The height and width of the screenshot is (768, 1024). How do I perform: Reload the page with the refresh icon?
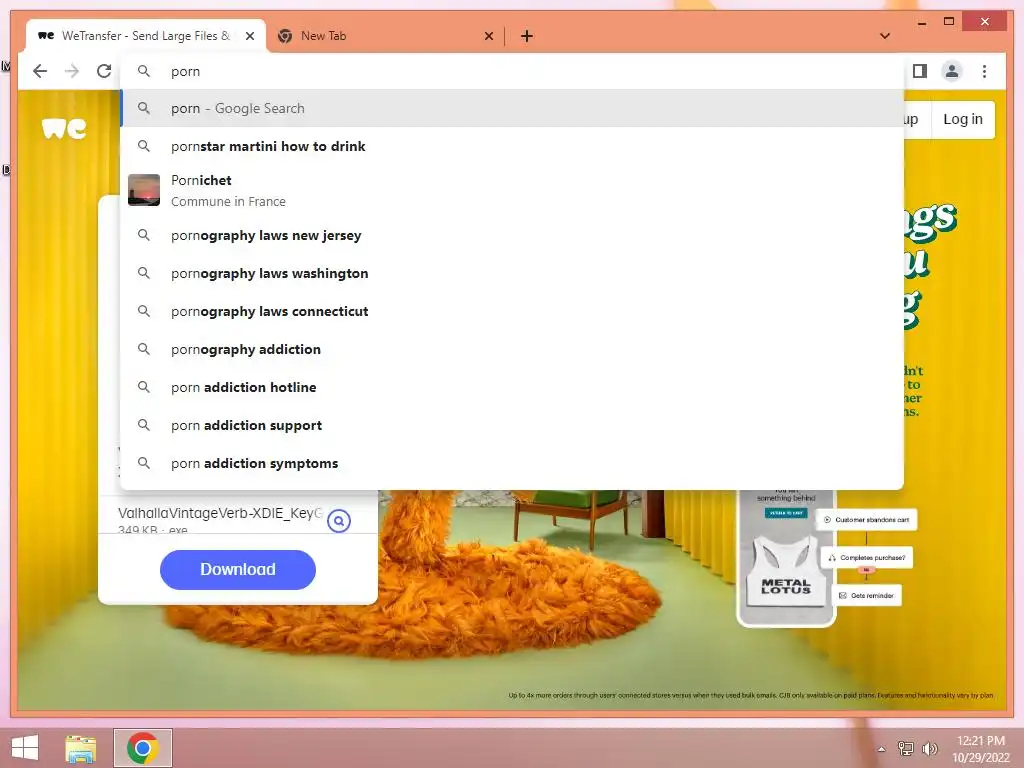click(104, 71)
